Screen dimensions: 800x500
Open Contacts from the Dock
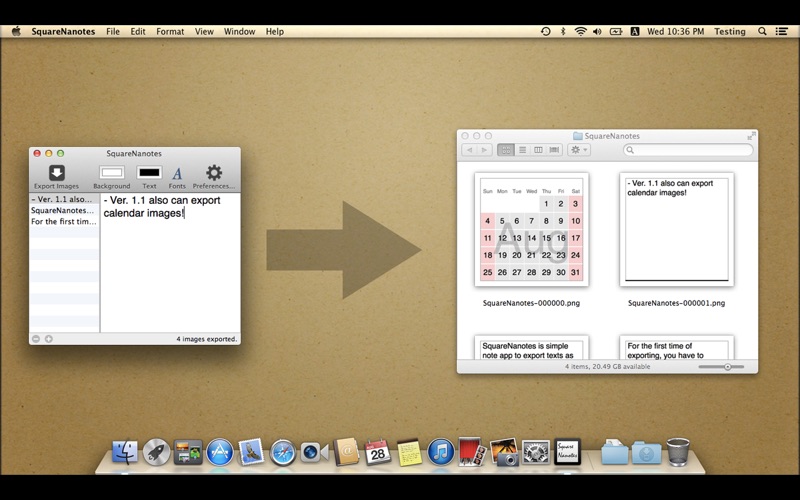pyautogui.click(x=346, y=452)
